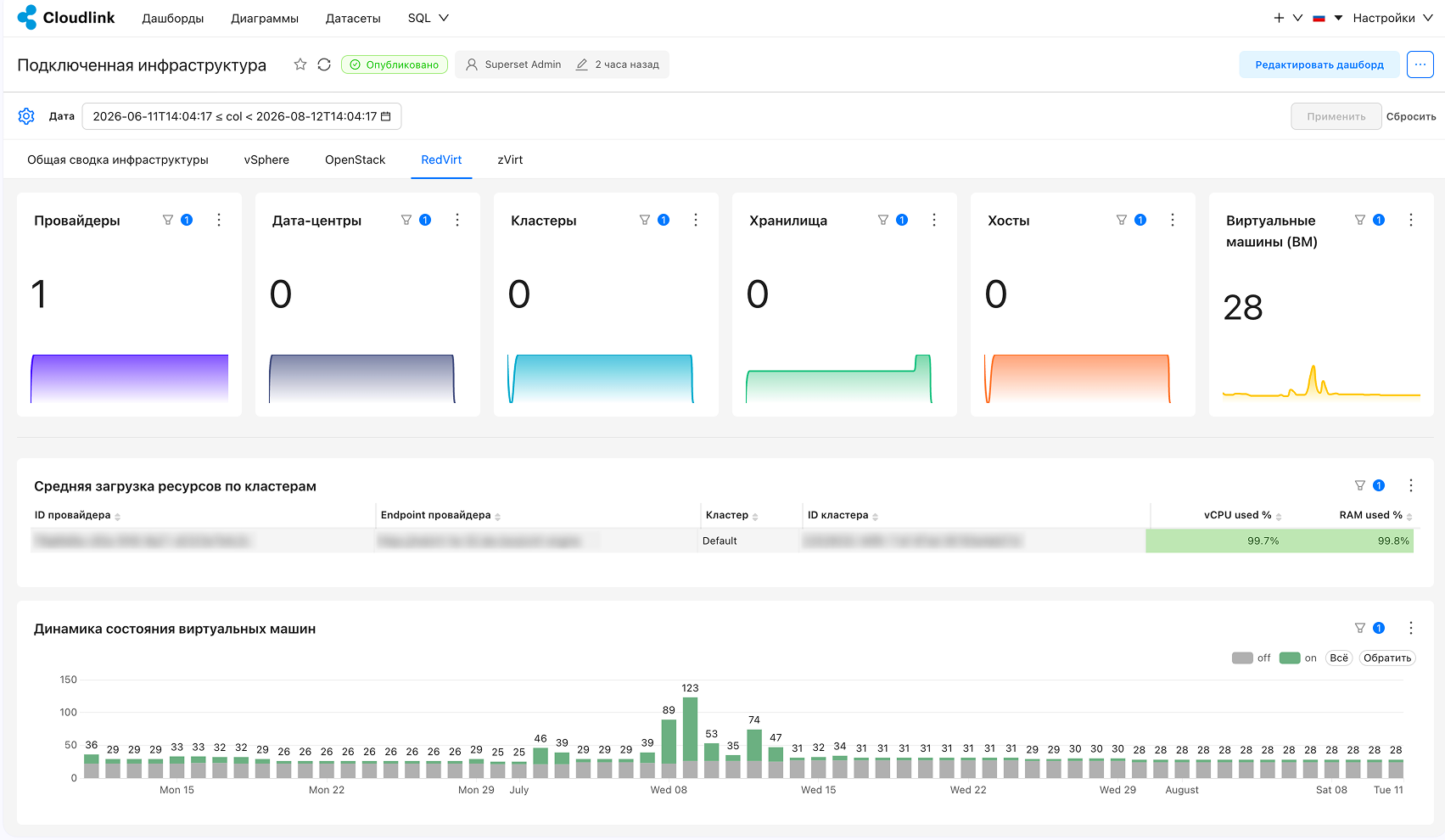Viewport: 1445px width, 840px height.
Task: Open Динамика состояния chart three-dot menu
Action: [1411, 628]
